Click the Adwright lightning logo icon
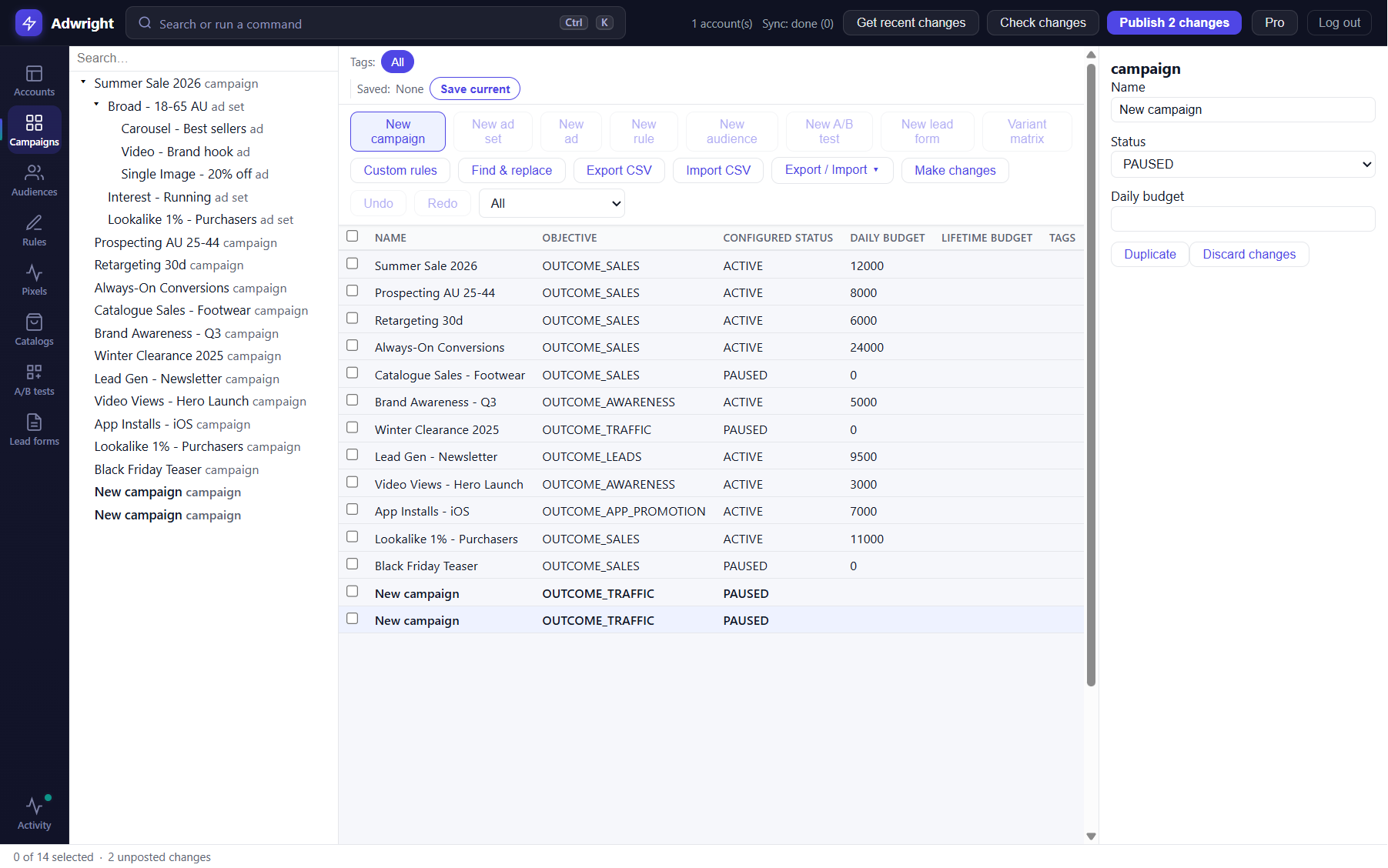1388x868 pixels. tap(28, 23)
